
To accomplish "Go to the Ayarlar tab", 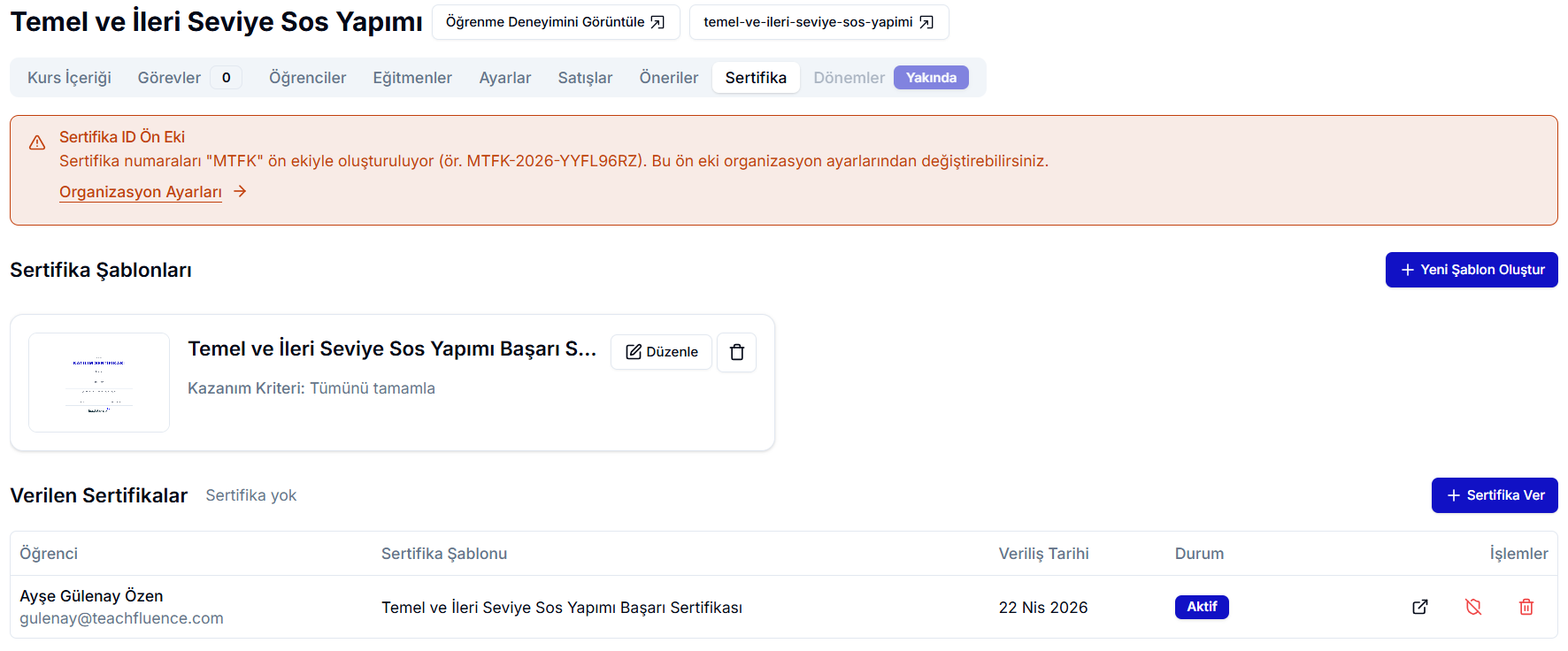I will point(504,78).
